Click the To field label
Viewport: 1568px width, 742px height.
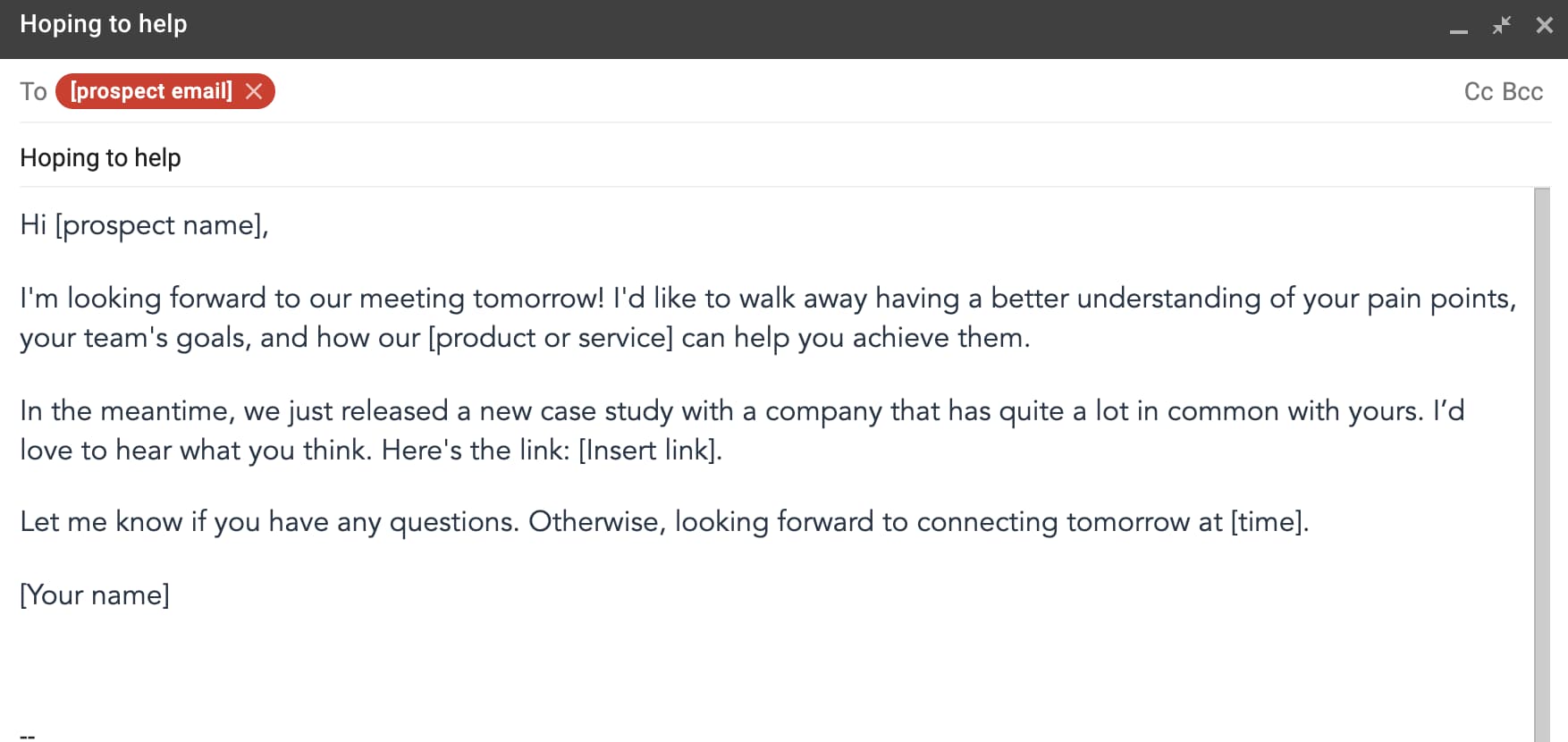(x=33, y=91)
